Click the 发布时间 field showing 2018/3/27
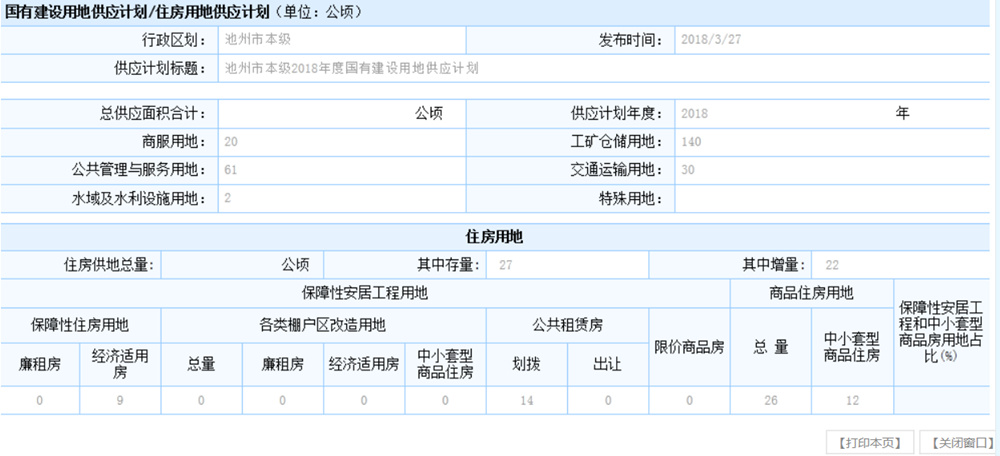Image resolution: width=1000 pixels, height=456 pixels. pyautogui.click(x=833, y=41)
